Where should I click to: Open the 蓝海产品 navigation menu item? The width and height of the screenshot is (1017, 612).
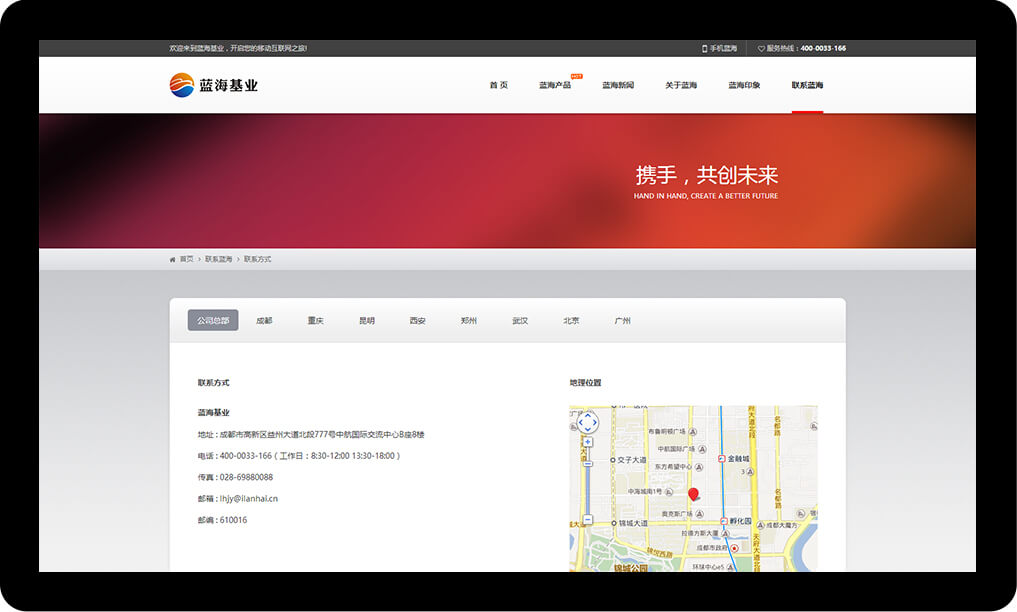[555, 85]
